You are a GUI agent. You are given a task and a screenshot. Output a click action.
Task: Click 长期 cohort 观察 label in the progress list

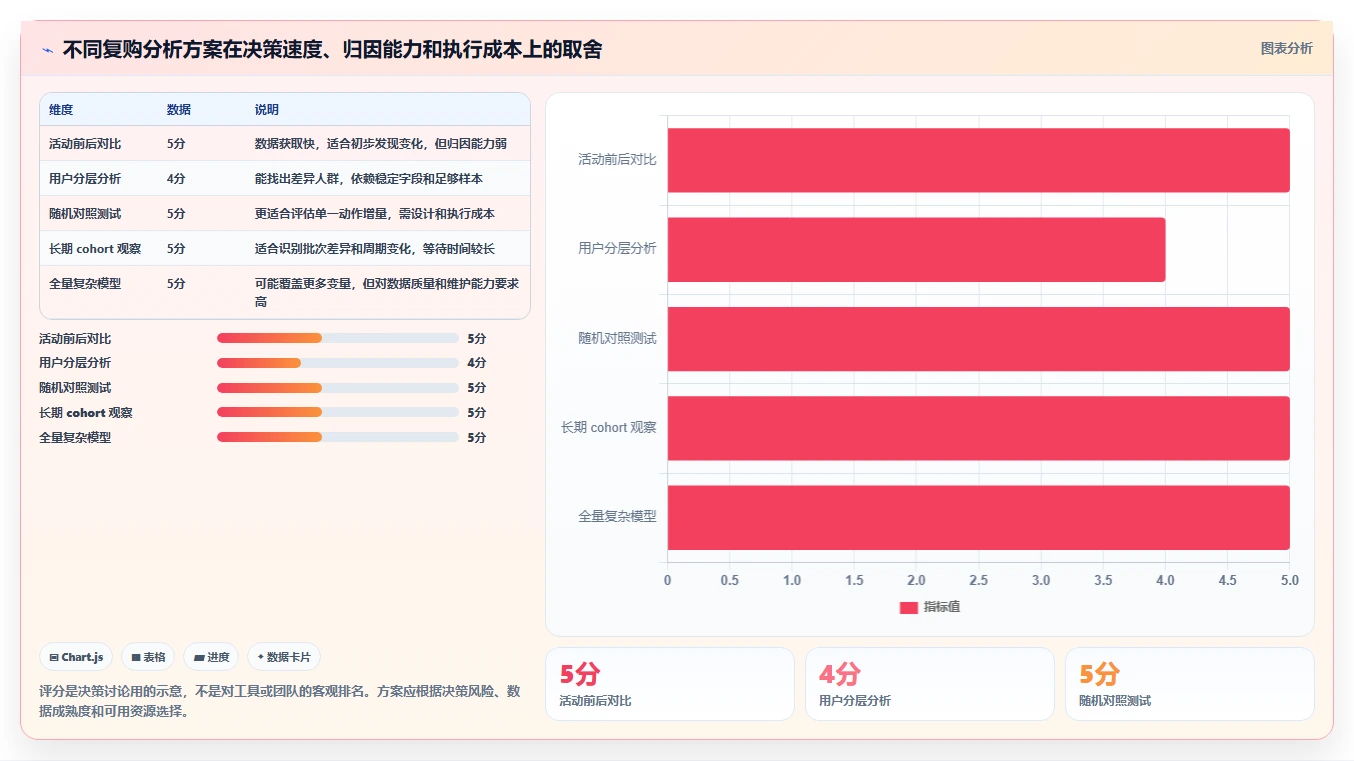[86, 413]
